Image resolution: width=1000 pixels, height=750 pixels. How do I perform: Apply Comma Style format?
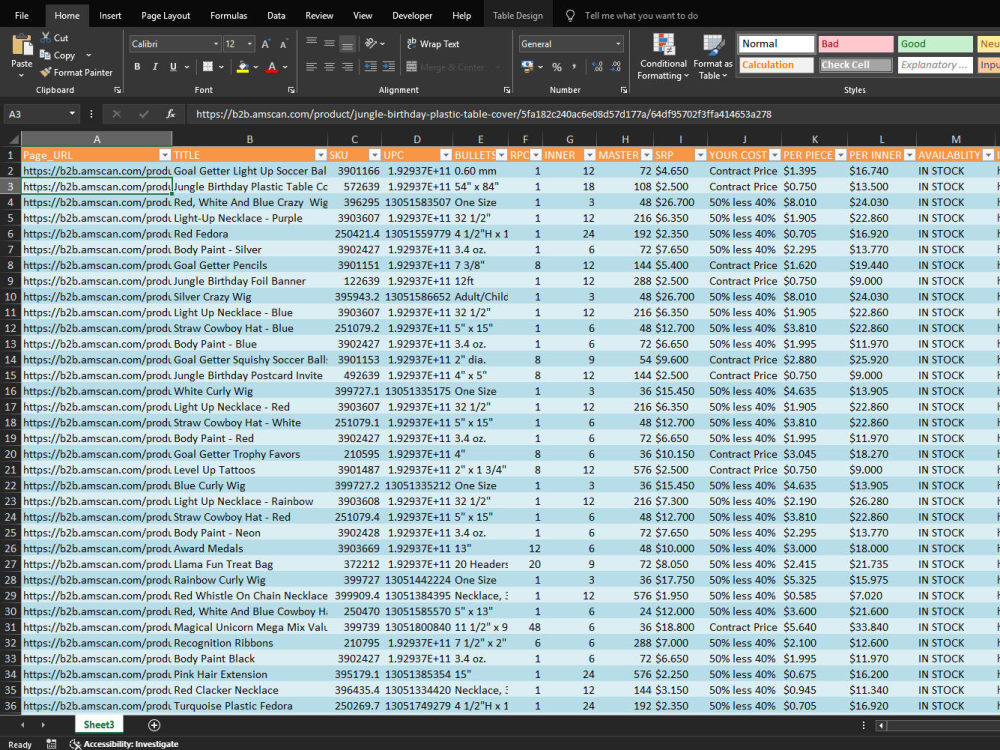click(574, 66)
